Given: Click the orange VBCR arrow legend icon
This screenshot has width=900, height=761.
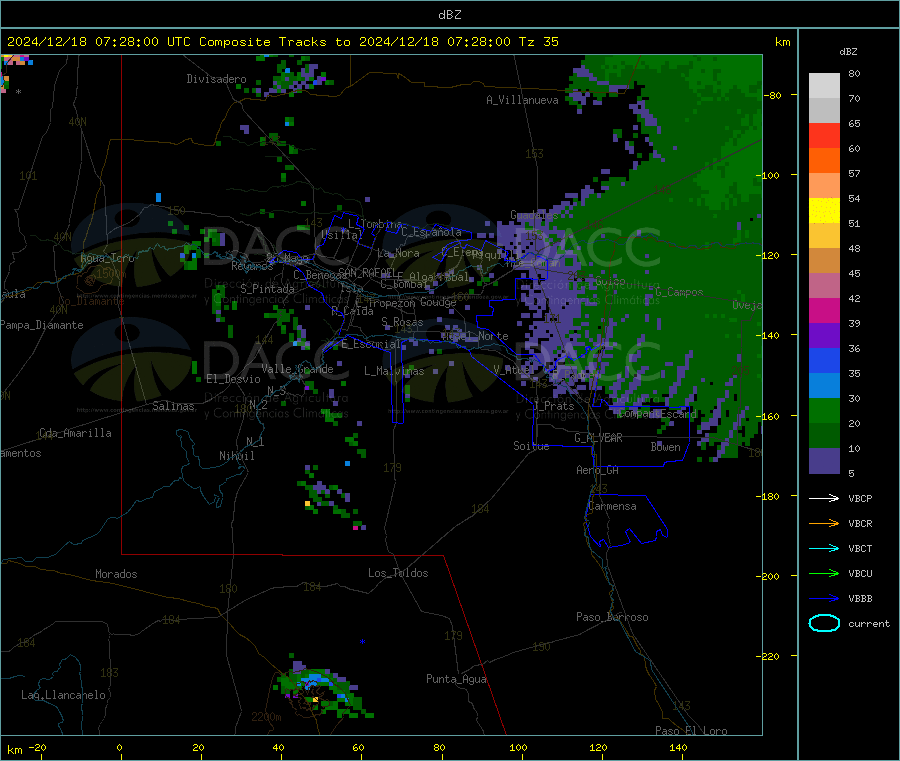Looking at the screenshot, I should 824,523.
